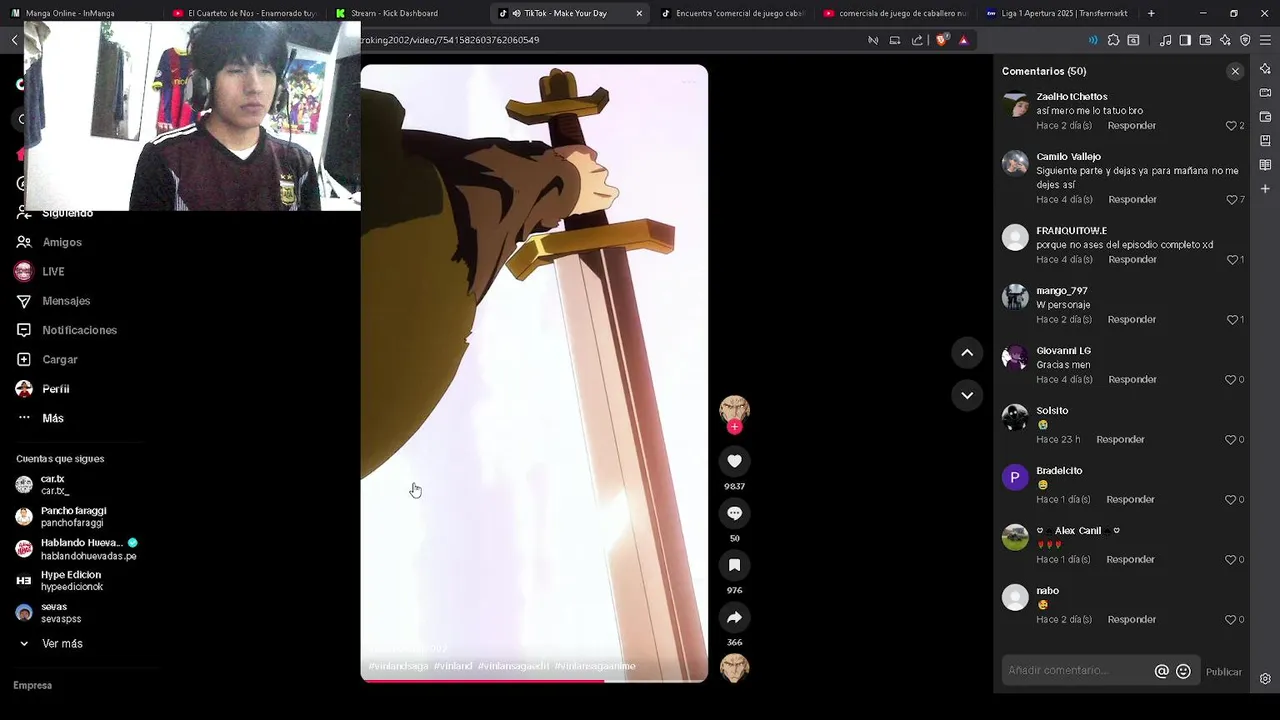Expand Ver más followed accounts

pyautogui.click(x=62, y=644)
